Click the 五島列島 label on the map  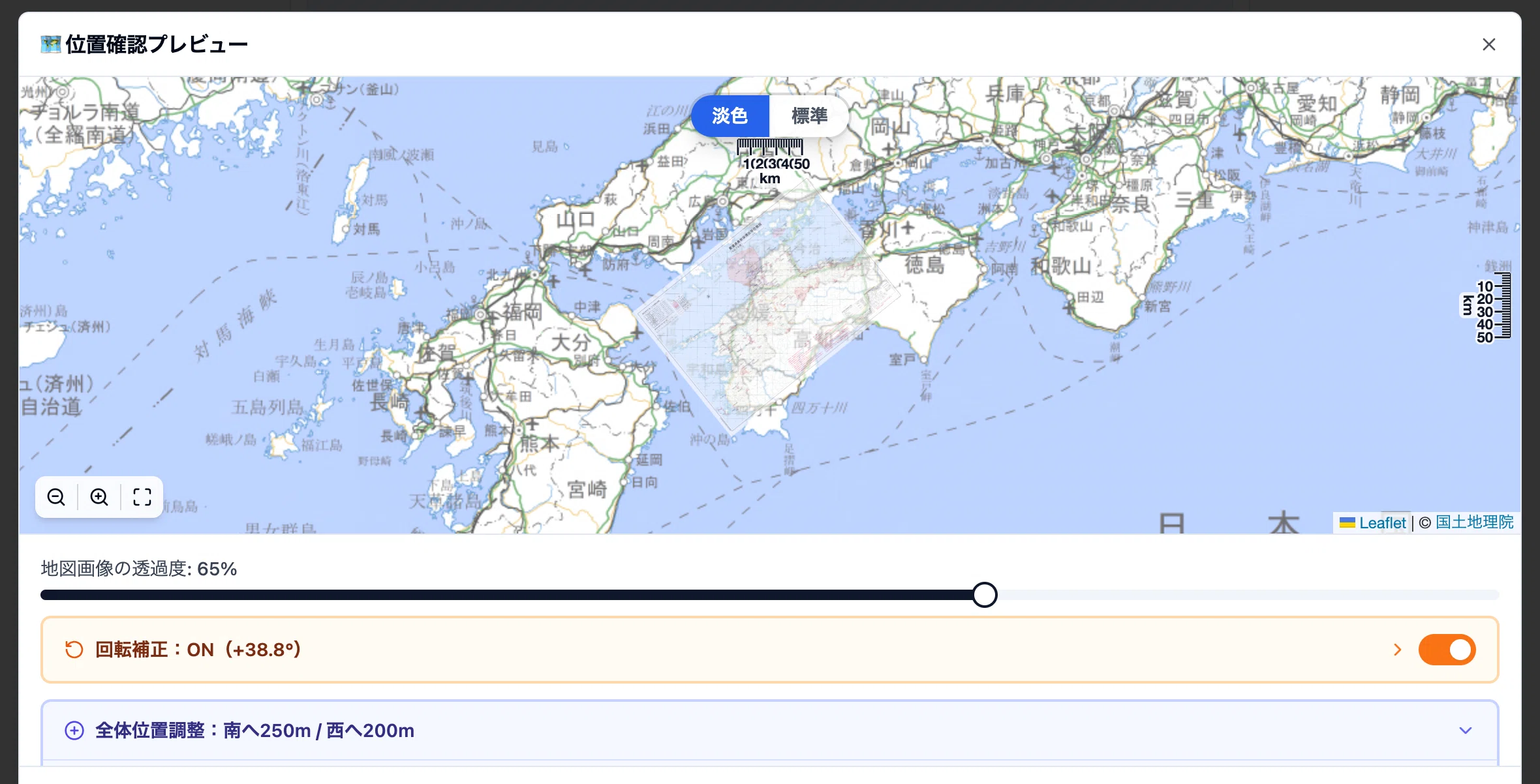coord(268,407)
